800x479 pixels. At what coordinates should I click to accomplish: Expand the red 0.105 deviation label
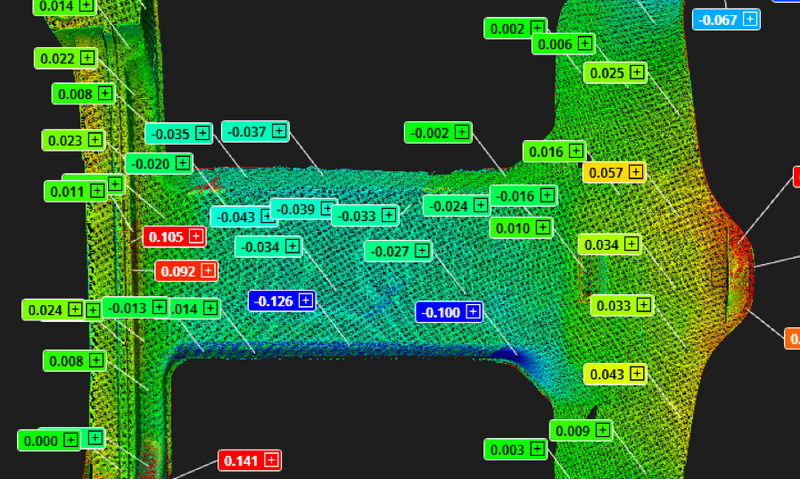(196, 236)
